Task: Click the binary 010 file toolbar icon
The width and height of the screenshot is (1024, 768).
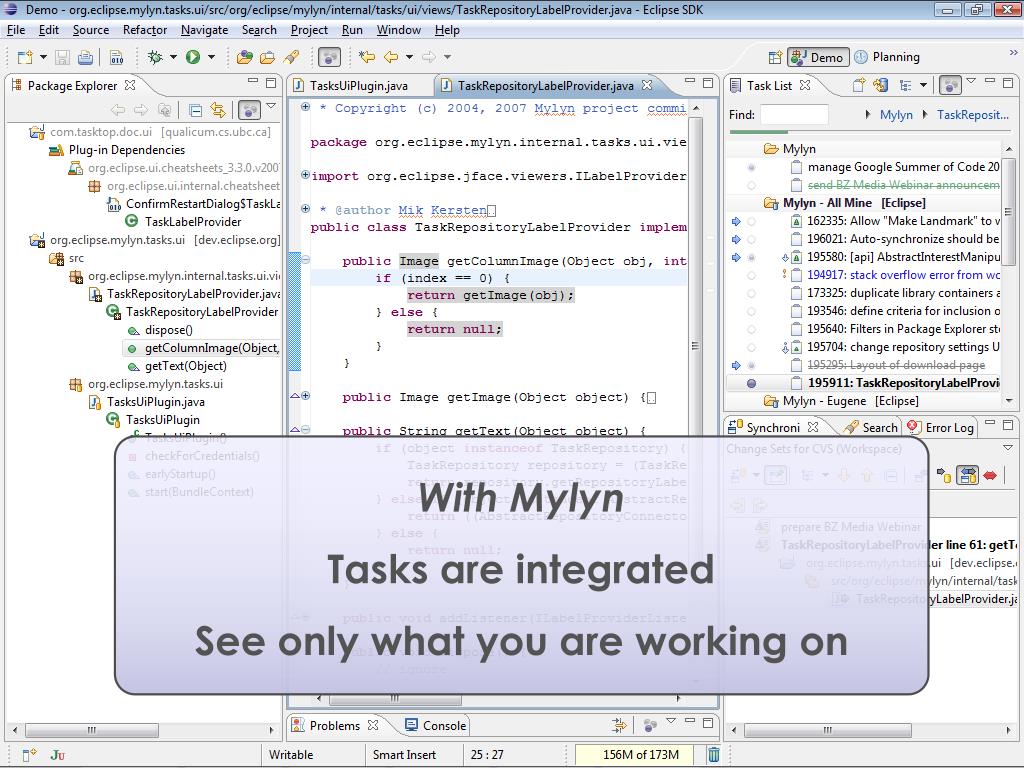Action: (x=116, y=57)
